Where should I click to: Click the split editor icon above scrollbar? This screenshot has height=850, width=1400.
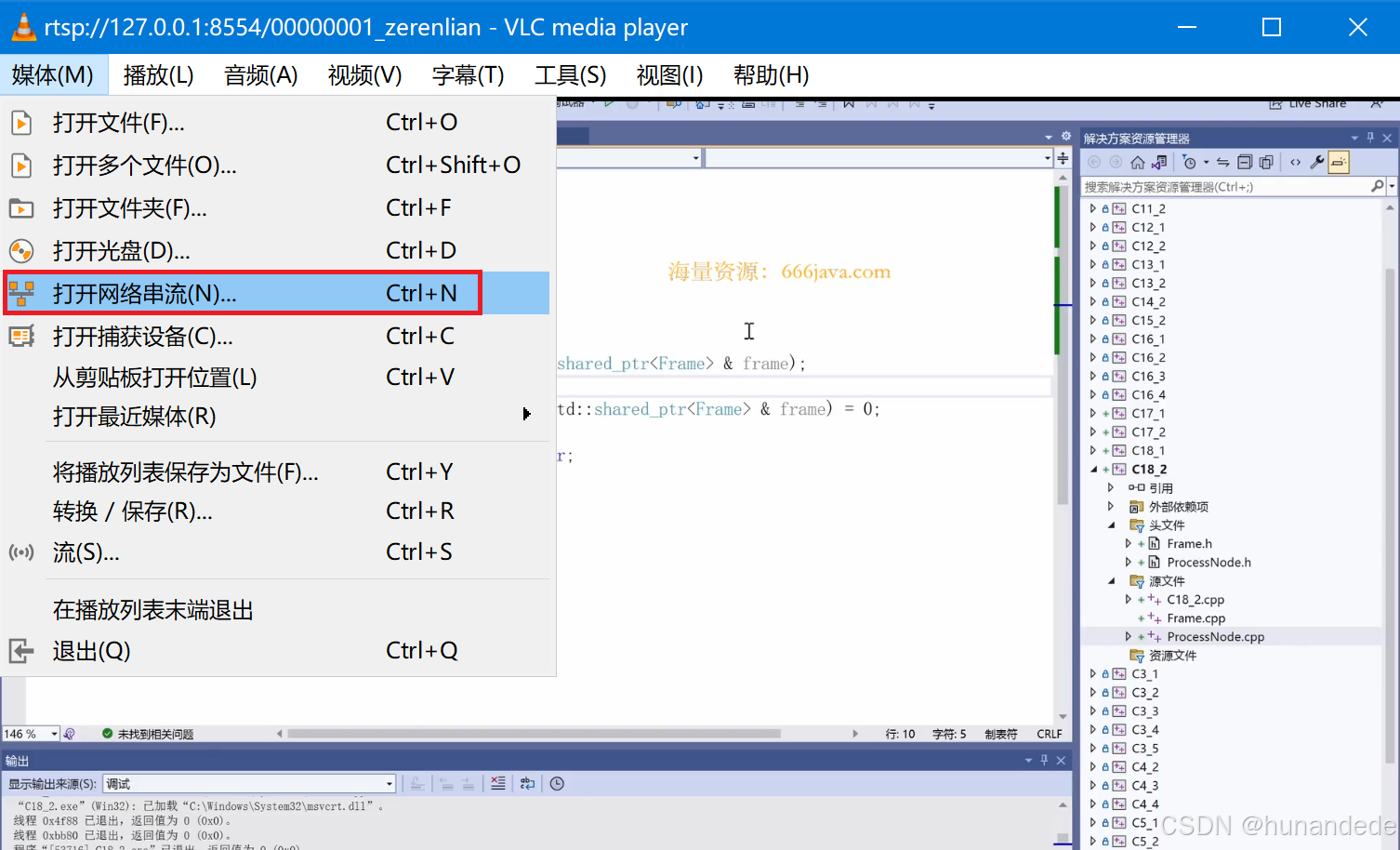point(1063,158)
